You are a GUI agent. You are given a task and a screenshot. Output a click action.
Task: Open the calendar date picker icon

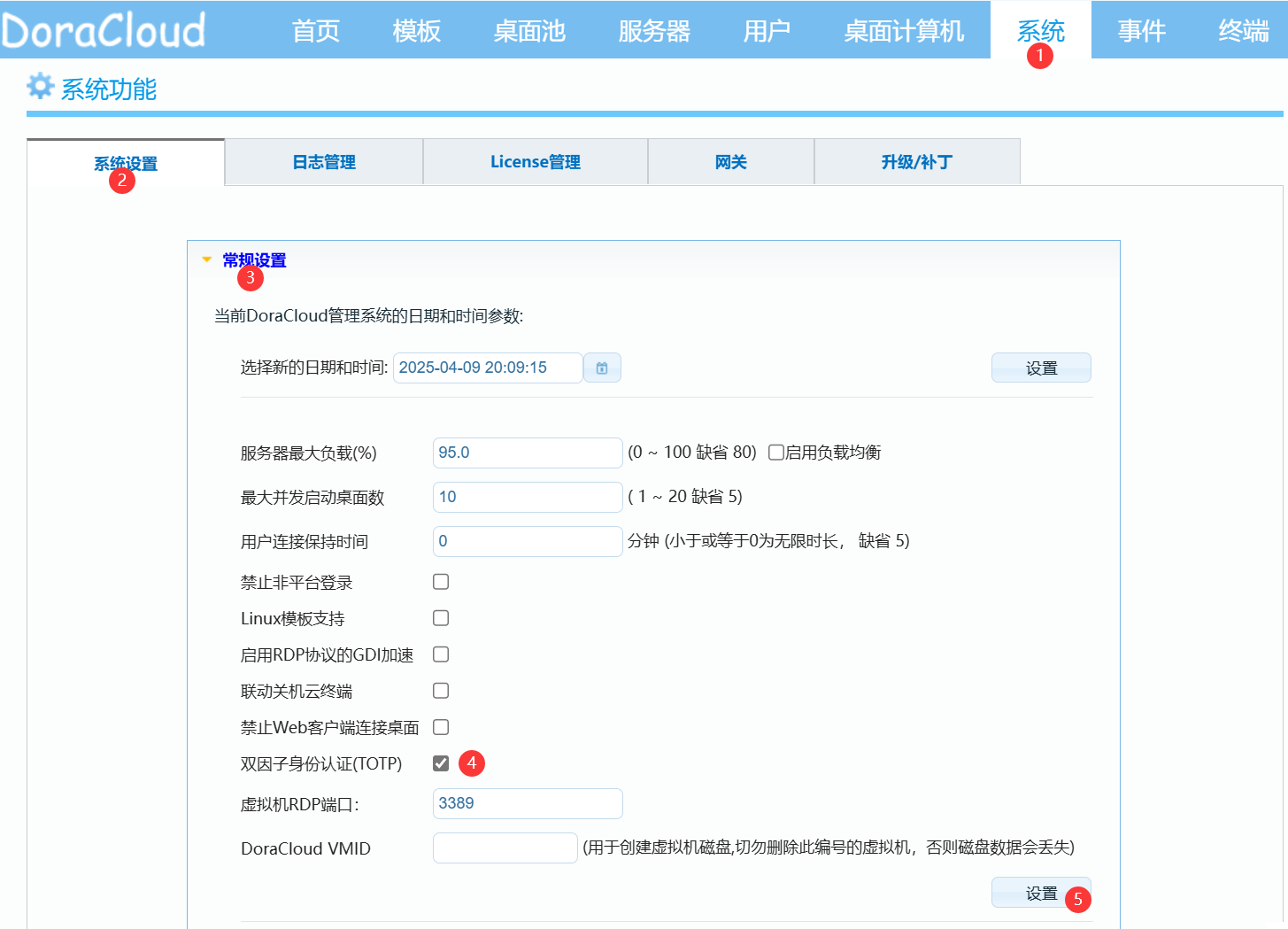coord(602,368)
